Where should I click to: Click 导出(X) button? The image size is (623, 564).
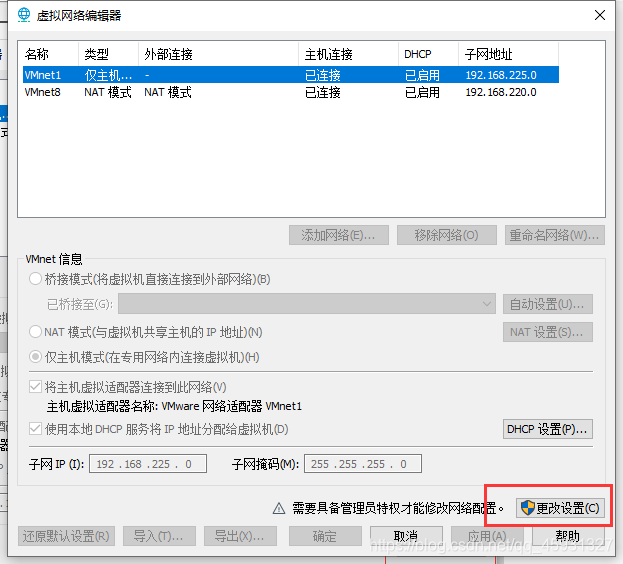240,536
